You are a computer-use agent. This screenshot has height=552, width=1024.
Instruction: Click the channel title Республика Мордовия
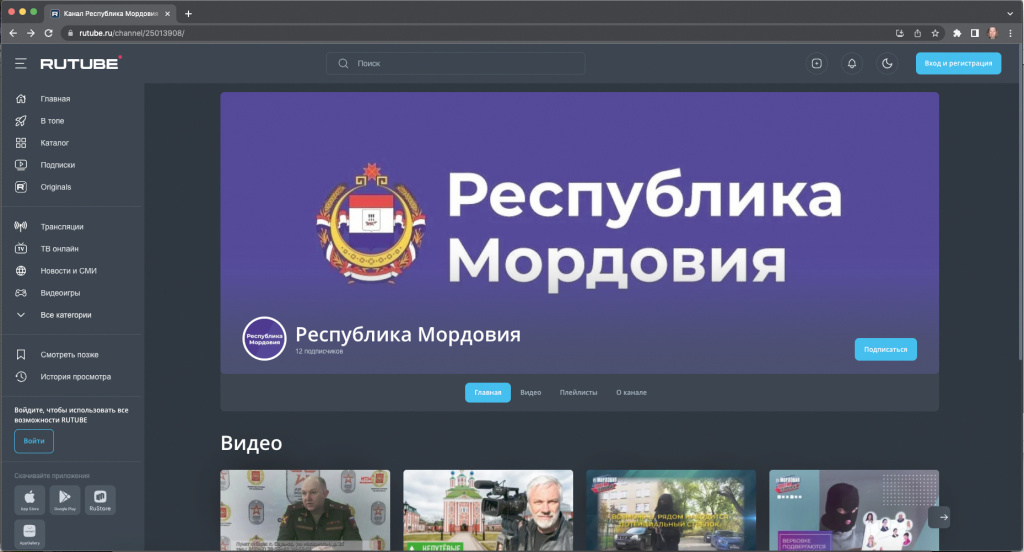[408, 334]
